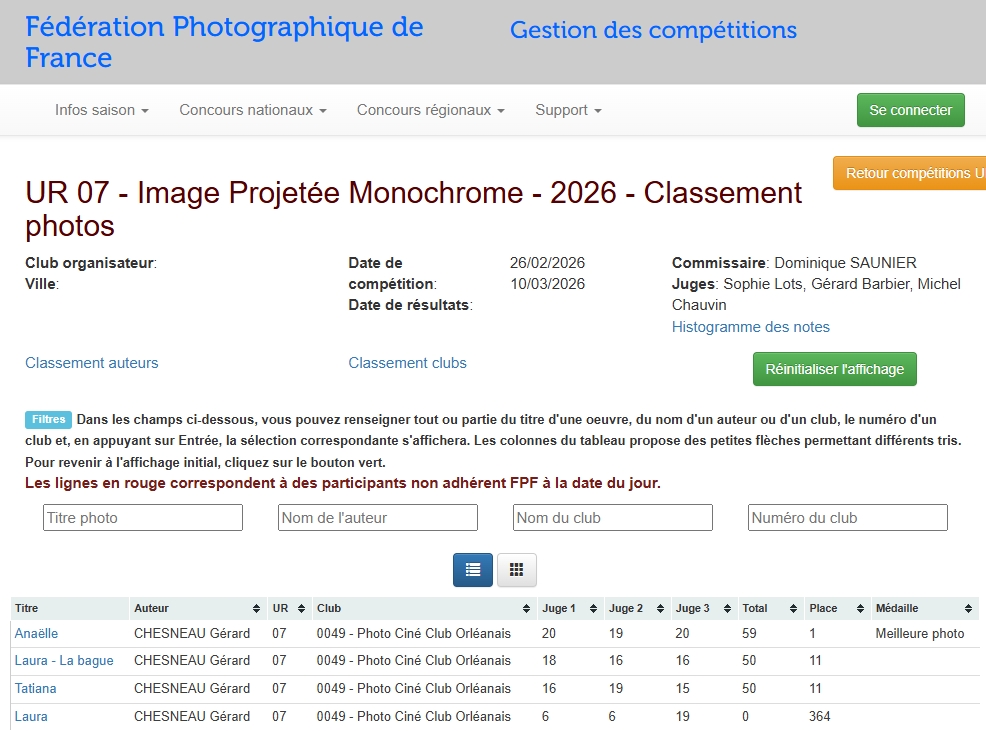Sort by Place column arrows
Image resolution: width=986 pixels, height=731 pixels.
861,608
